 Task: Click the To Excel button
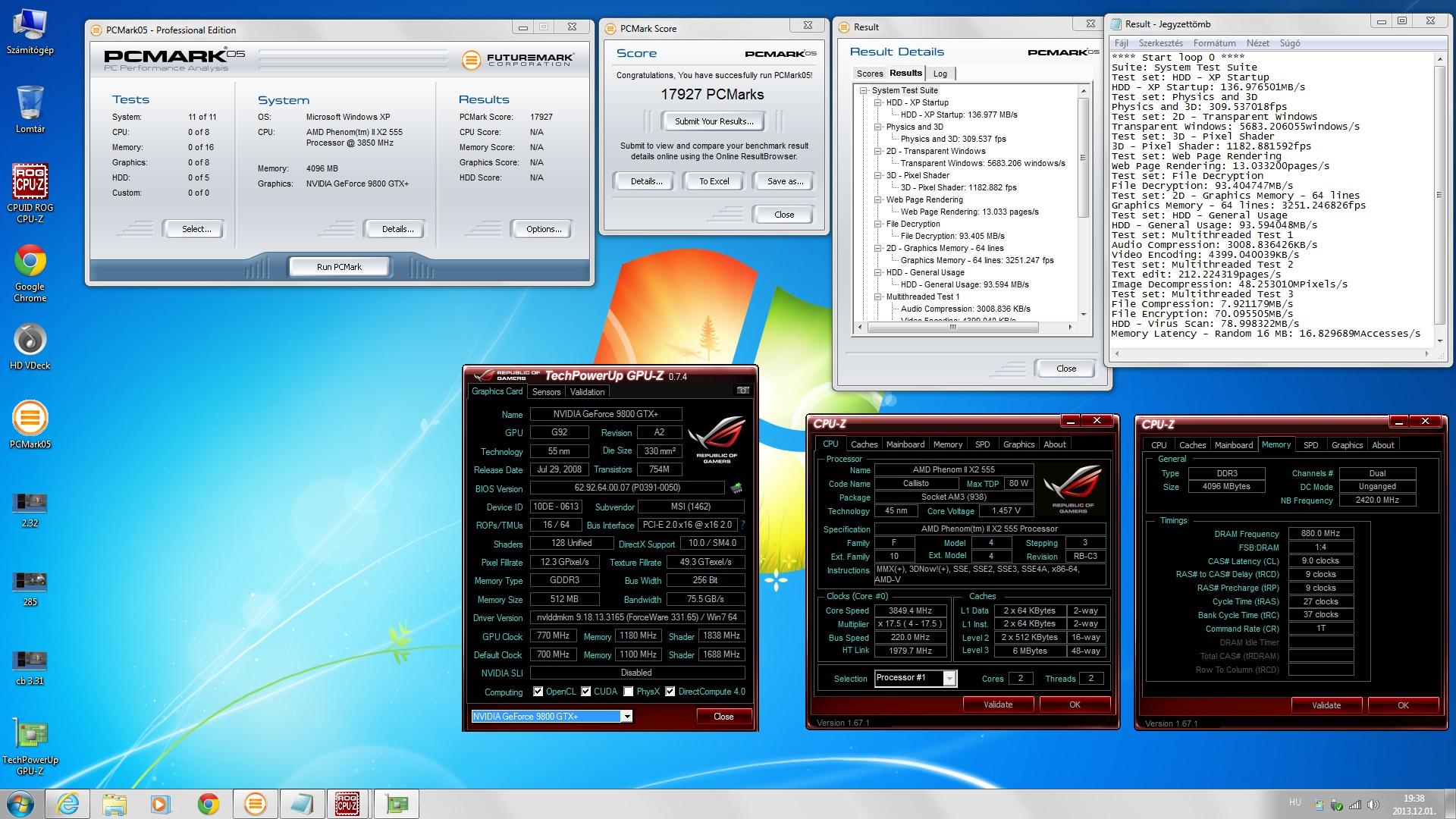714,181
